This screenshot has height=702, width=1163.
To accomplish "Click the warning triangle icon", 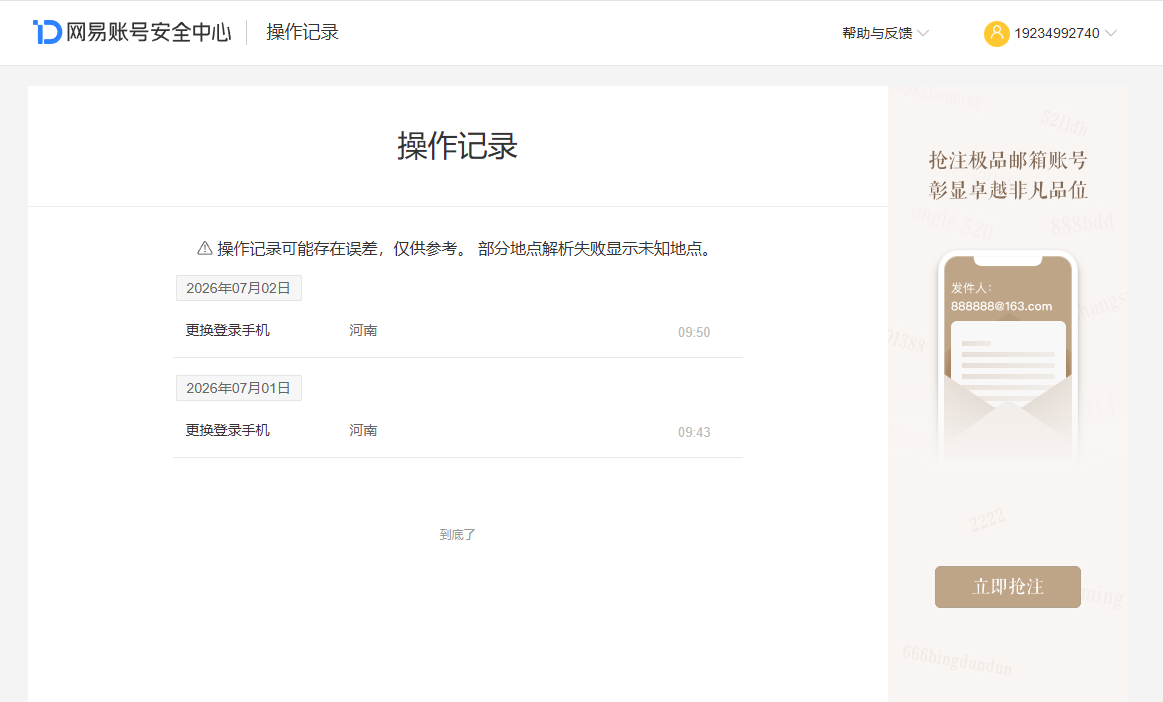I will coord(205,249).
